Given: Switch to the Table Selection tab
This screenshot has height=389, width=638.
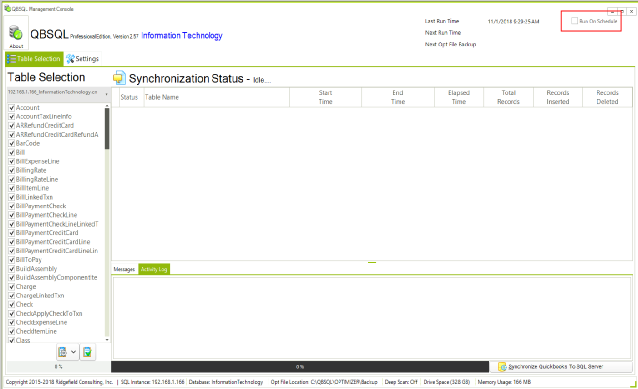Looking at the screenshot, I should point(34,59).
